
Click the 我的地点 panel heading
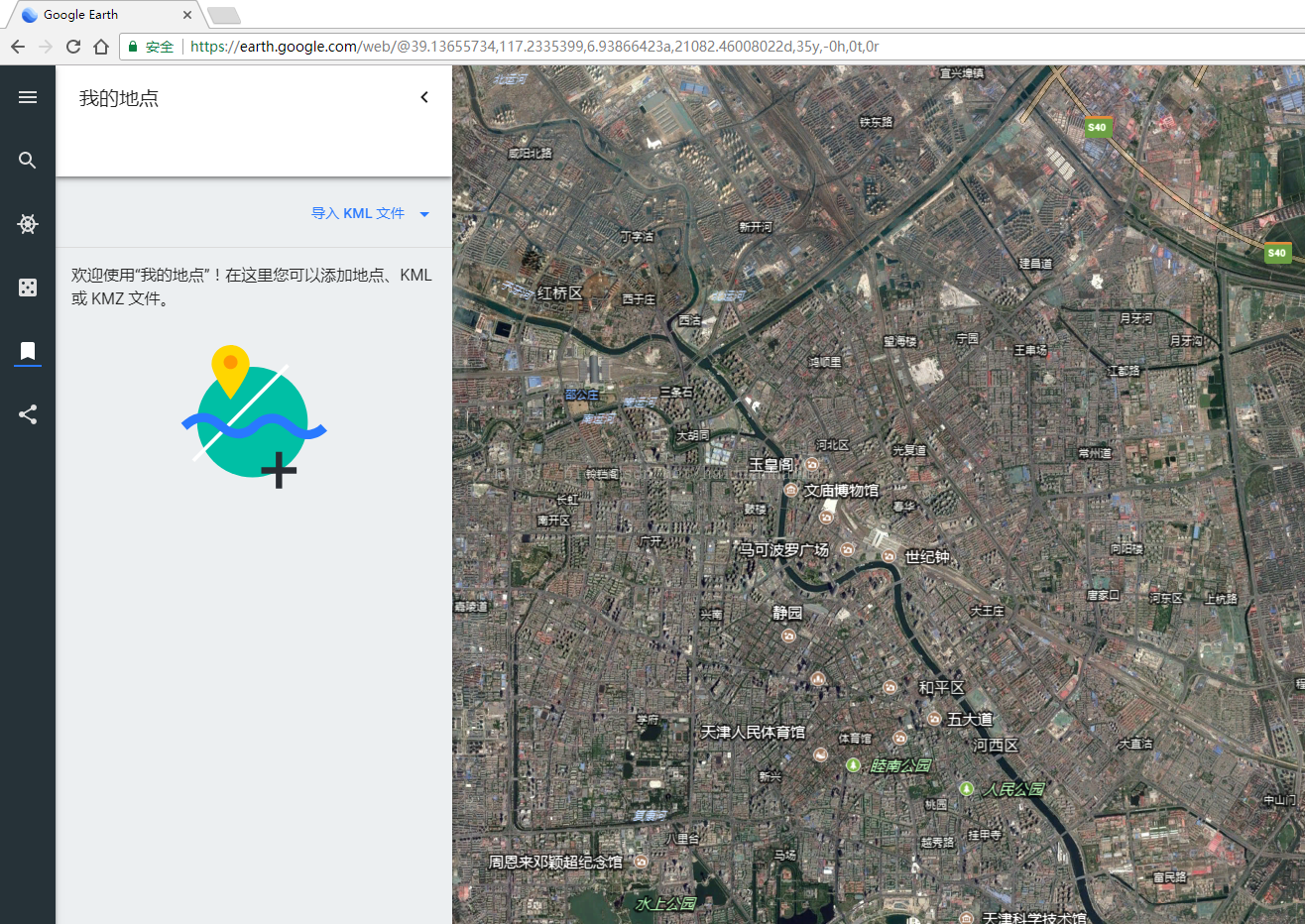click(x=119, y=98)
